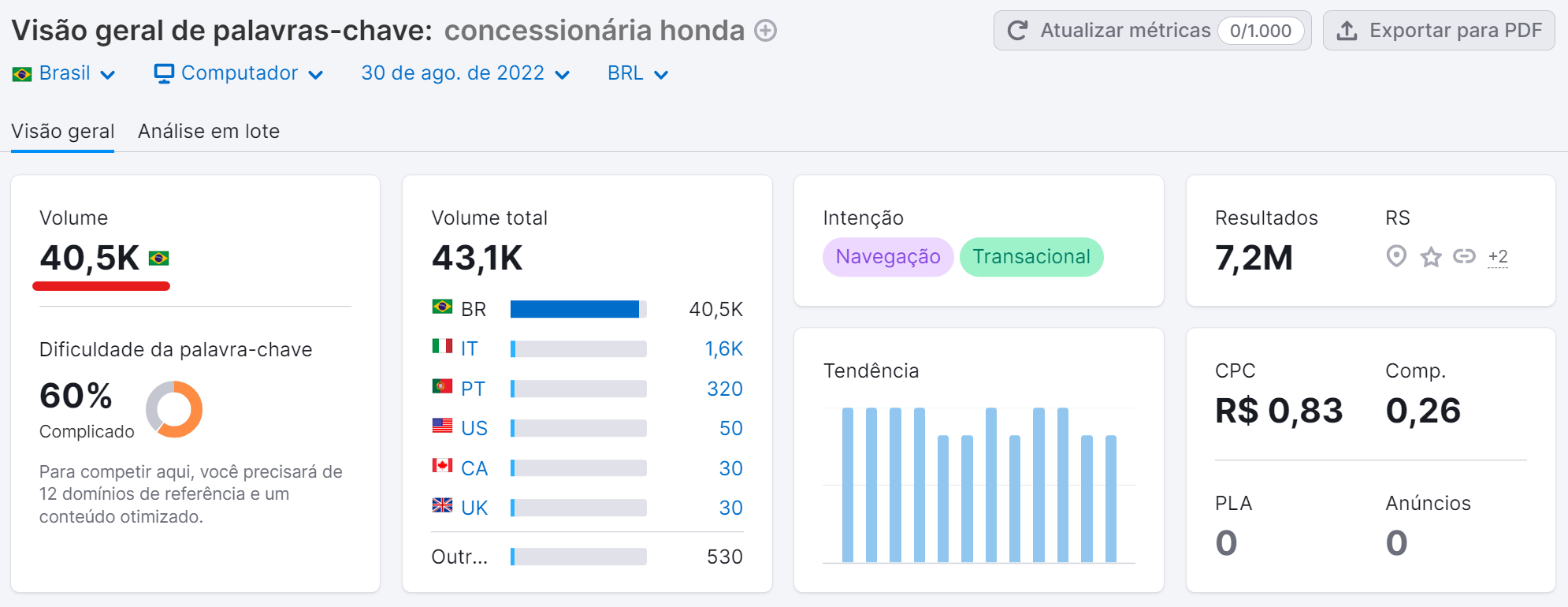Click the Anúncios value 0
The height and width of the screenshot is (607, 1568).
1396,543
